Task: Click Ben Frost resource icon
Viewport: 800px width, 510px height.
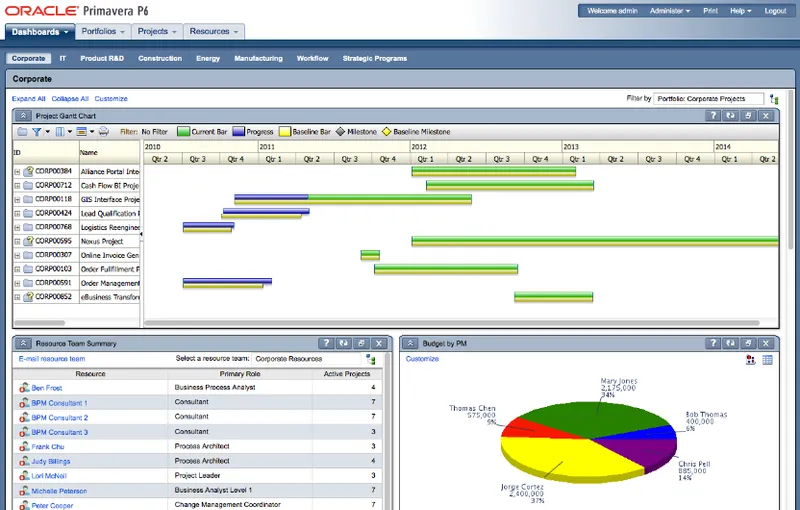Action: click(24, 388)
